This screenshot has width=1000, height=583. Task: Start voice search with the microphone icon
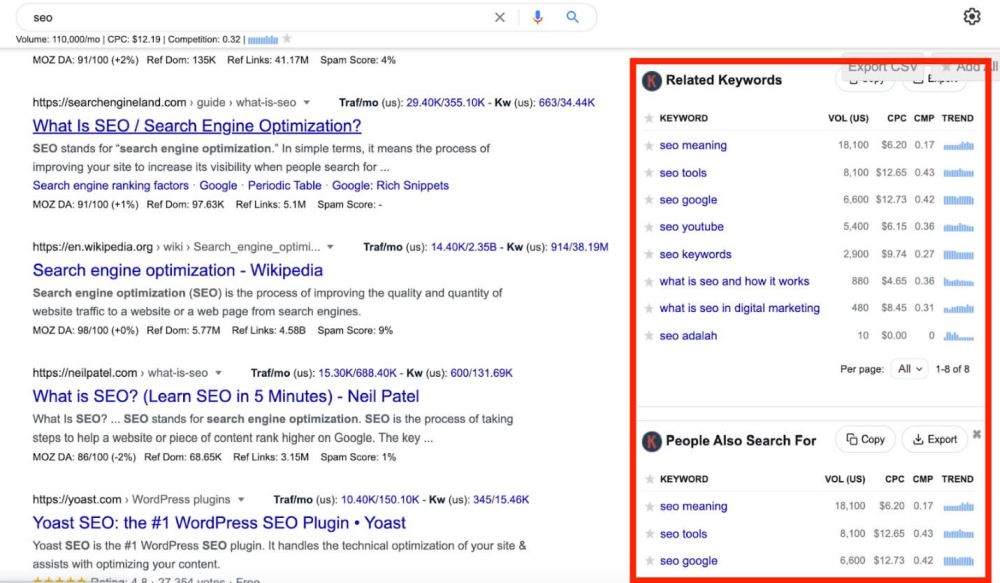coord(538,17)
